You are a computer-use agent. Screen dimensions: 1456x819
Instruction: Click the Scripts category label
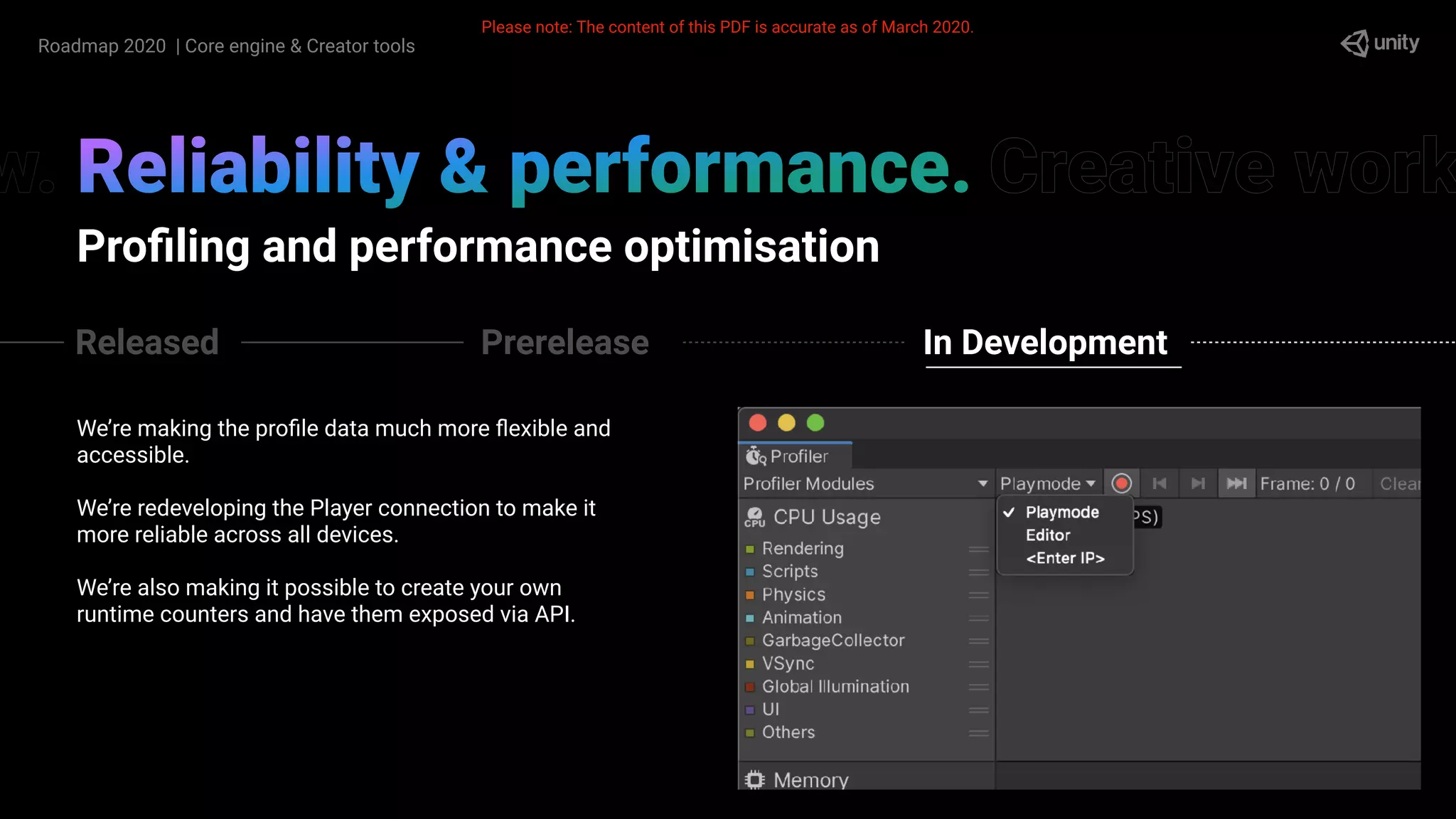790,571
